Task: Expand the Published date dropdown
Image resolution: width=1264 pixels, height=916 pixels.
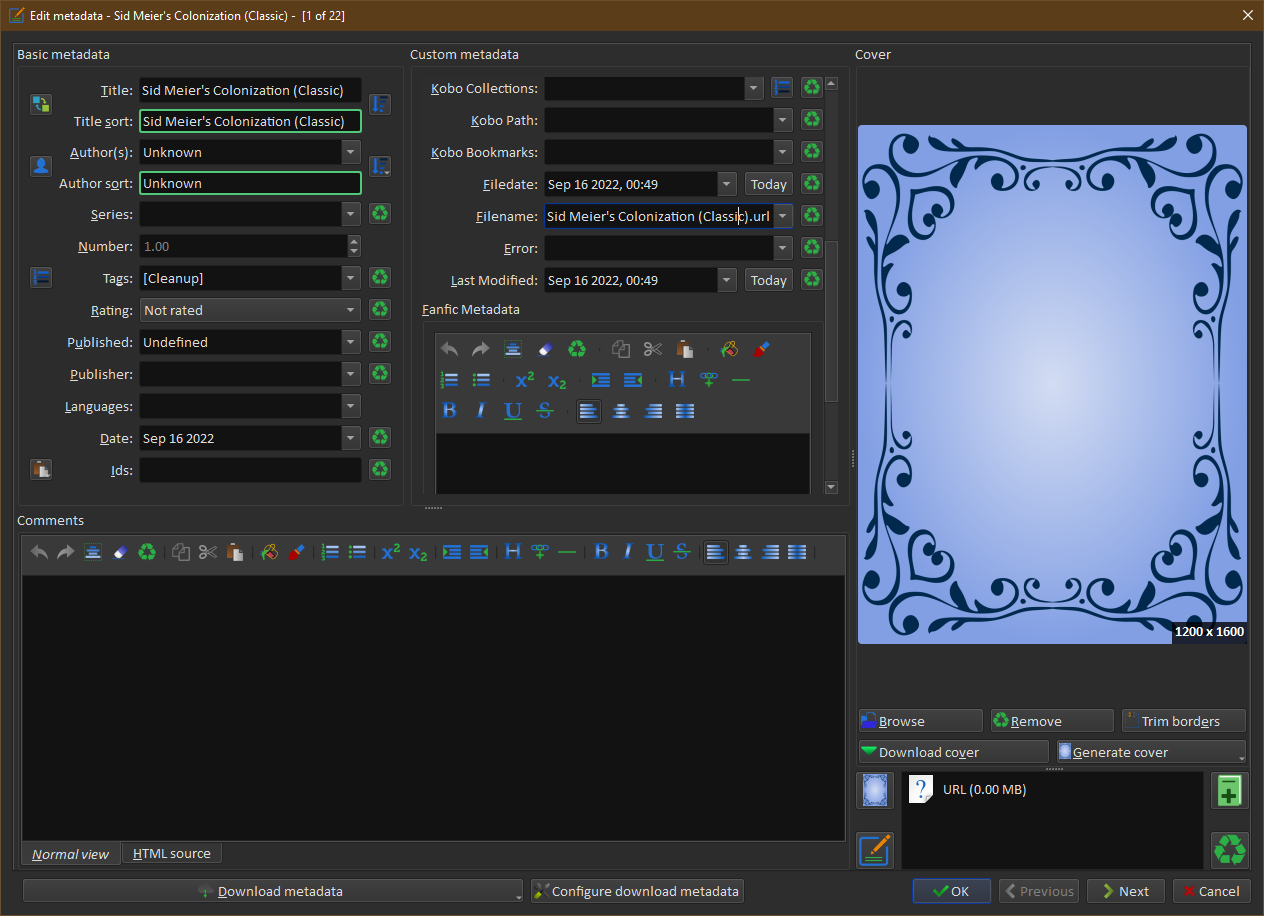Action: pos(351,342)
